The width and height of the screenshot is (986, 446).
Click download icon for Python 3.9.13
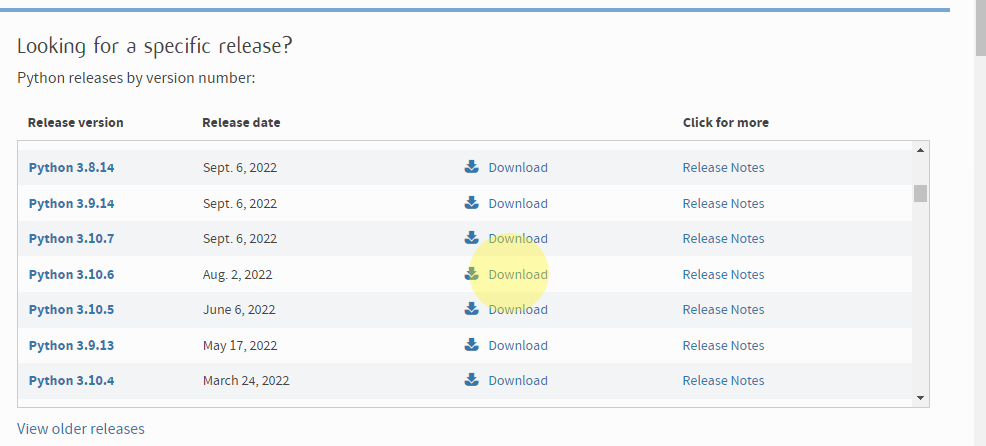click(472, 345)
